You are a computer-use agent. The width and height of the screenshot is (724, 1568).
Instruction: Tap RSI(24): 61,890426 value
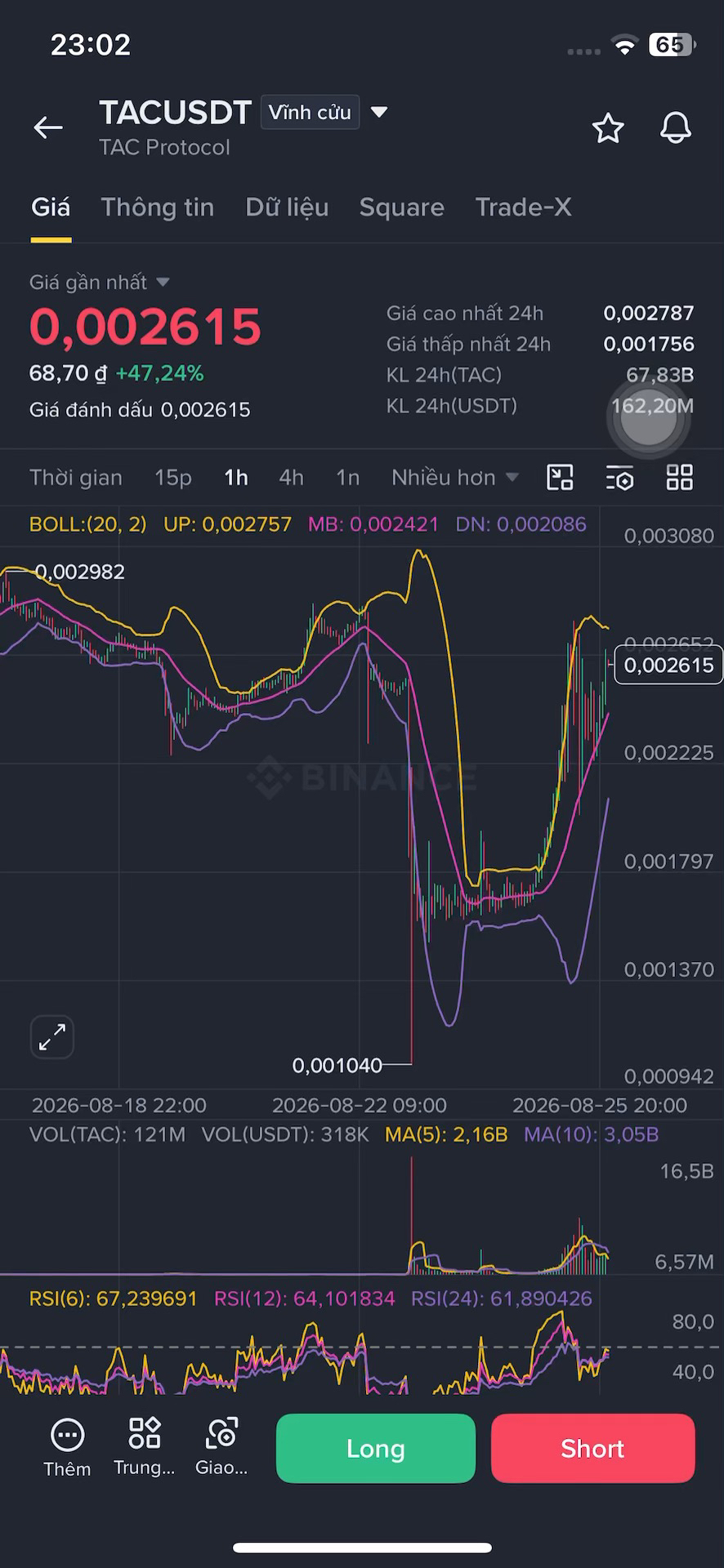(x=502, y=1298)
